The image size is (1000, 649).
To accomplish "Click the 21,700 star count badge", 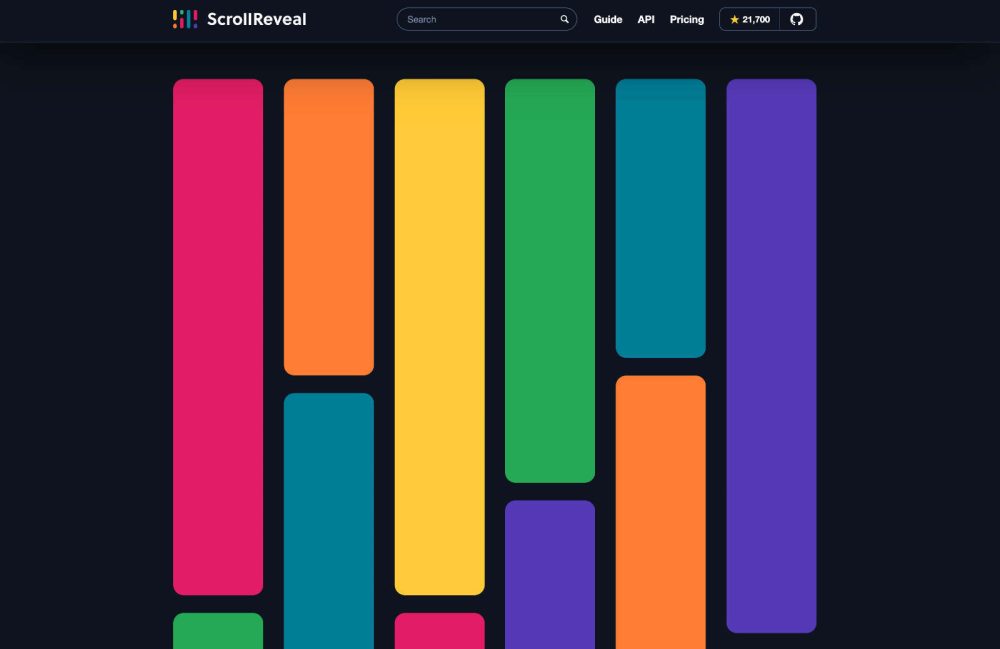I will click(x=749, y=18).
